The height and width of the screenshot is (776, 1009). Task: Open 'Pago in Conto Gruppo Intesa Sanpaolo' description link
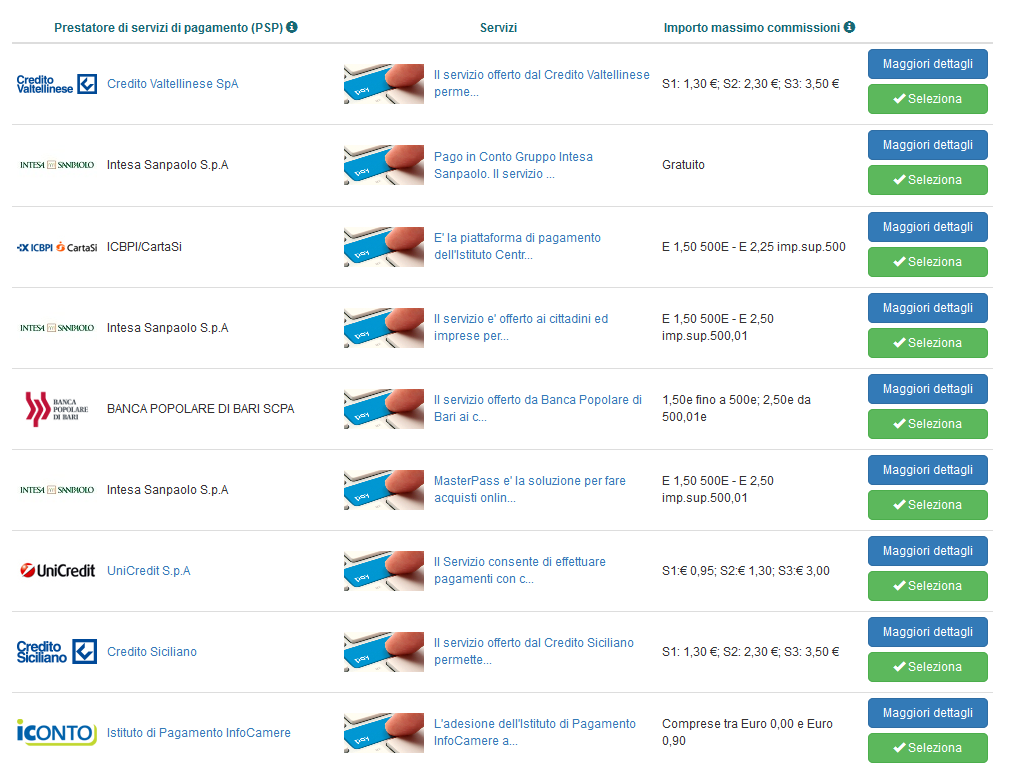(514, 165)
